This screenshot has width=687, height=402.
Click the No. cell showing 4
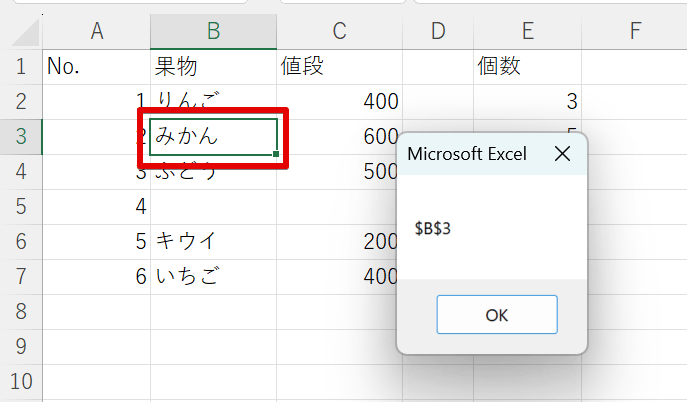[96, 207]
